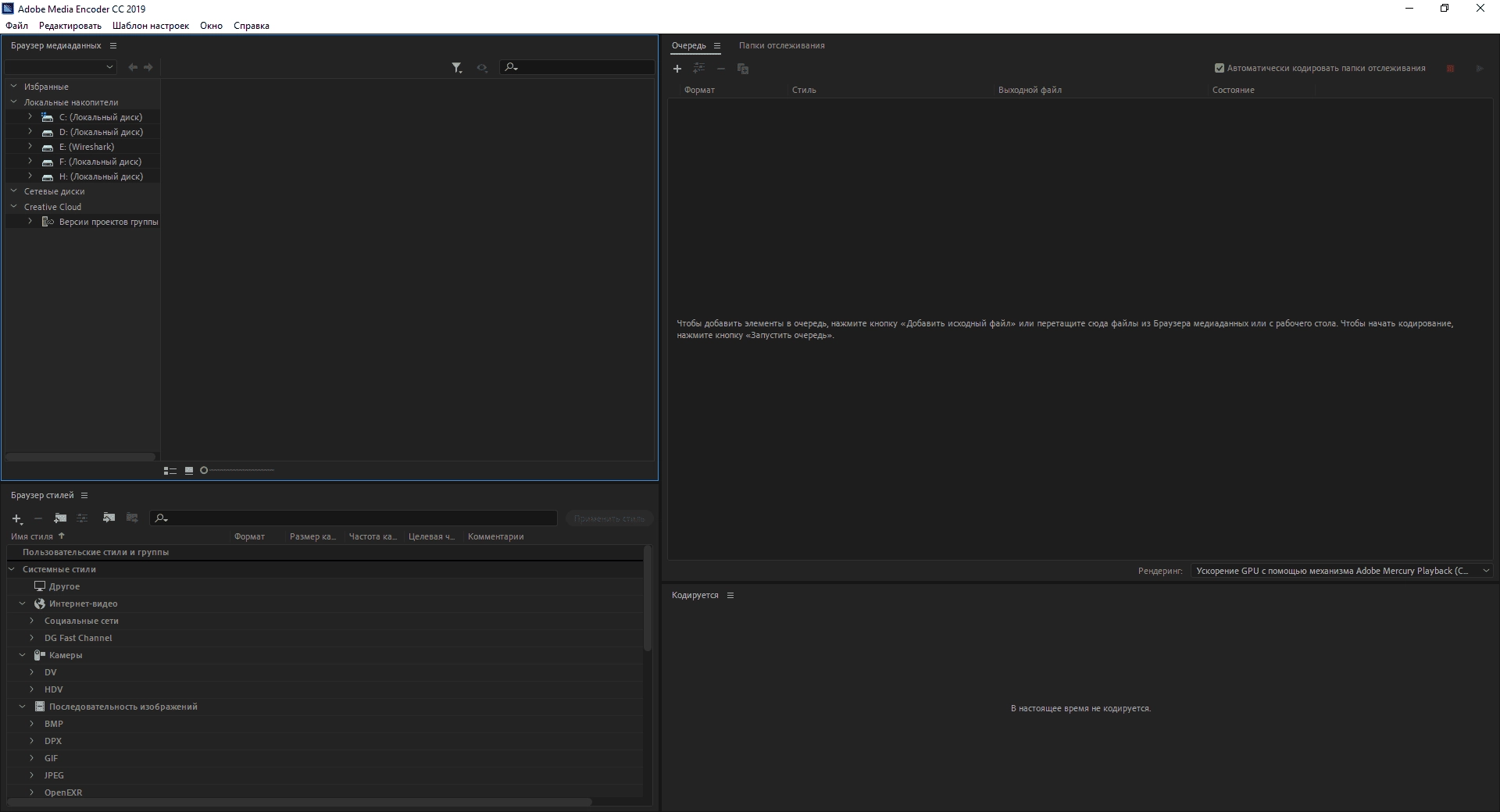
Task: Click the Apply Preset button
Action: tap(609, 518)
